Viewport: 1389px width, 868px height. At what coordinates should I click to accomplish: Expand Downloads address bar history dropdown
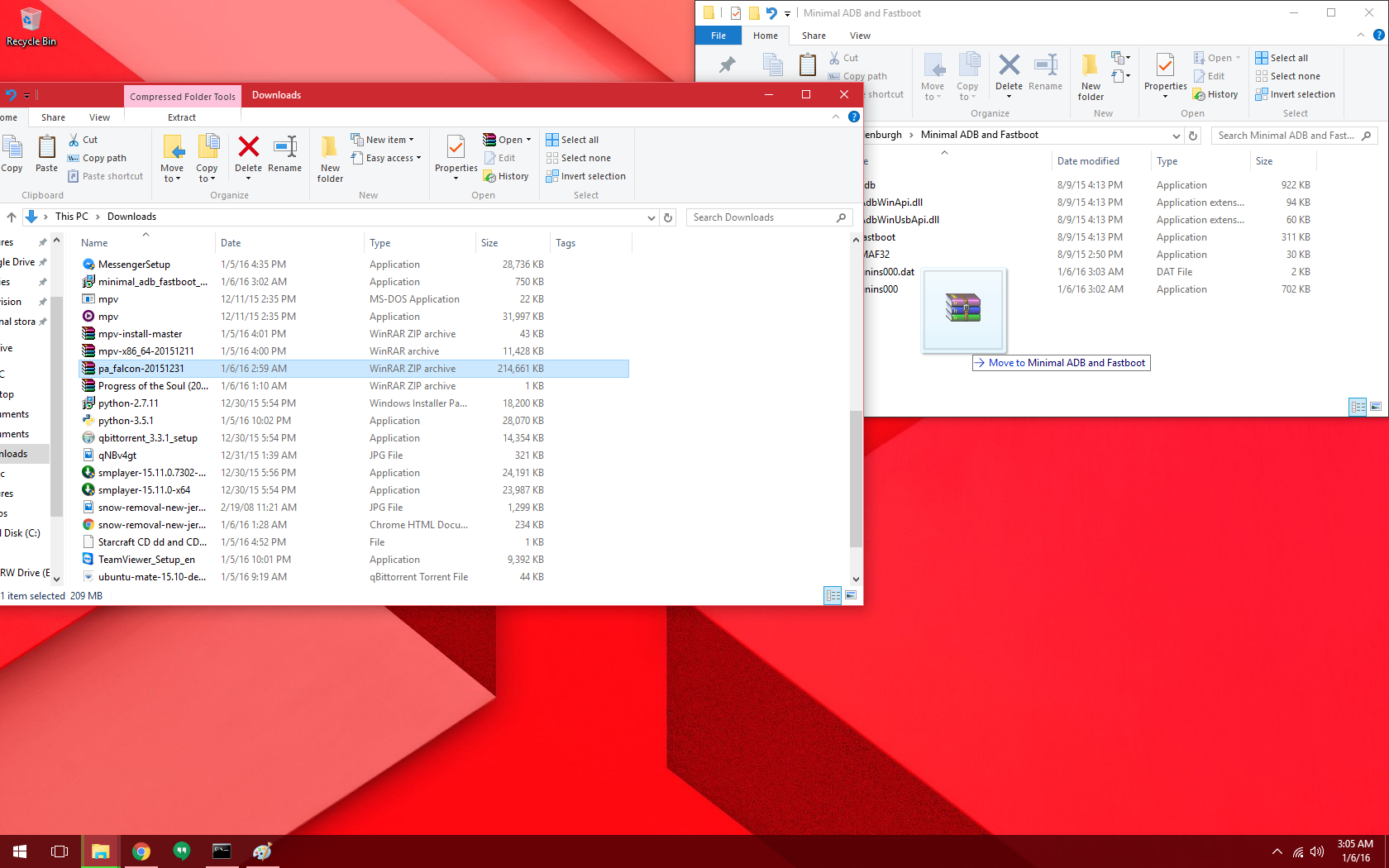(651, 217)
